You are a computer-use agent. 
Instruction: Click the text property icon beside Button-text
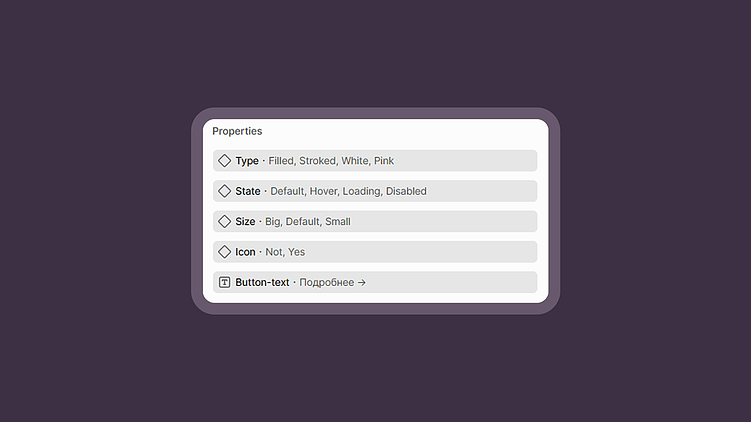pos(224,282)
